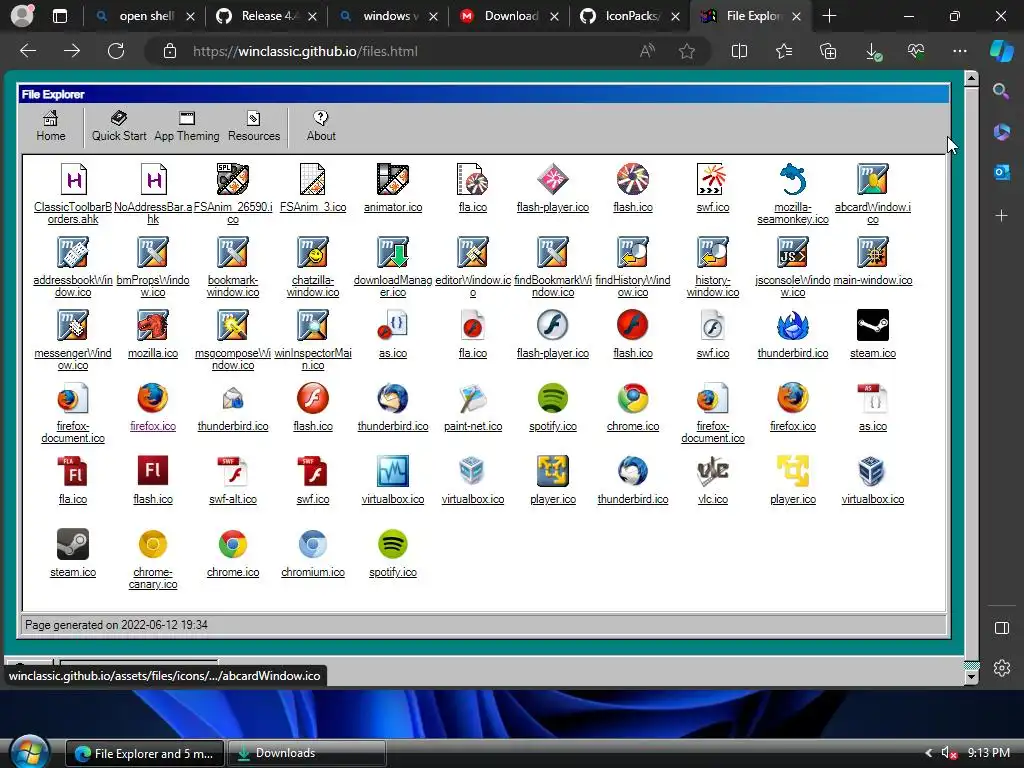Click the page scrollbar up arrow

971,78
